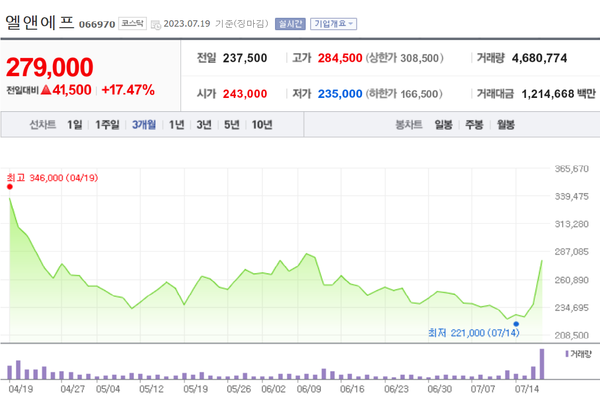Switch to the 3년 chart view

click(x=204, y=125)
